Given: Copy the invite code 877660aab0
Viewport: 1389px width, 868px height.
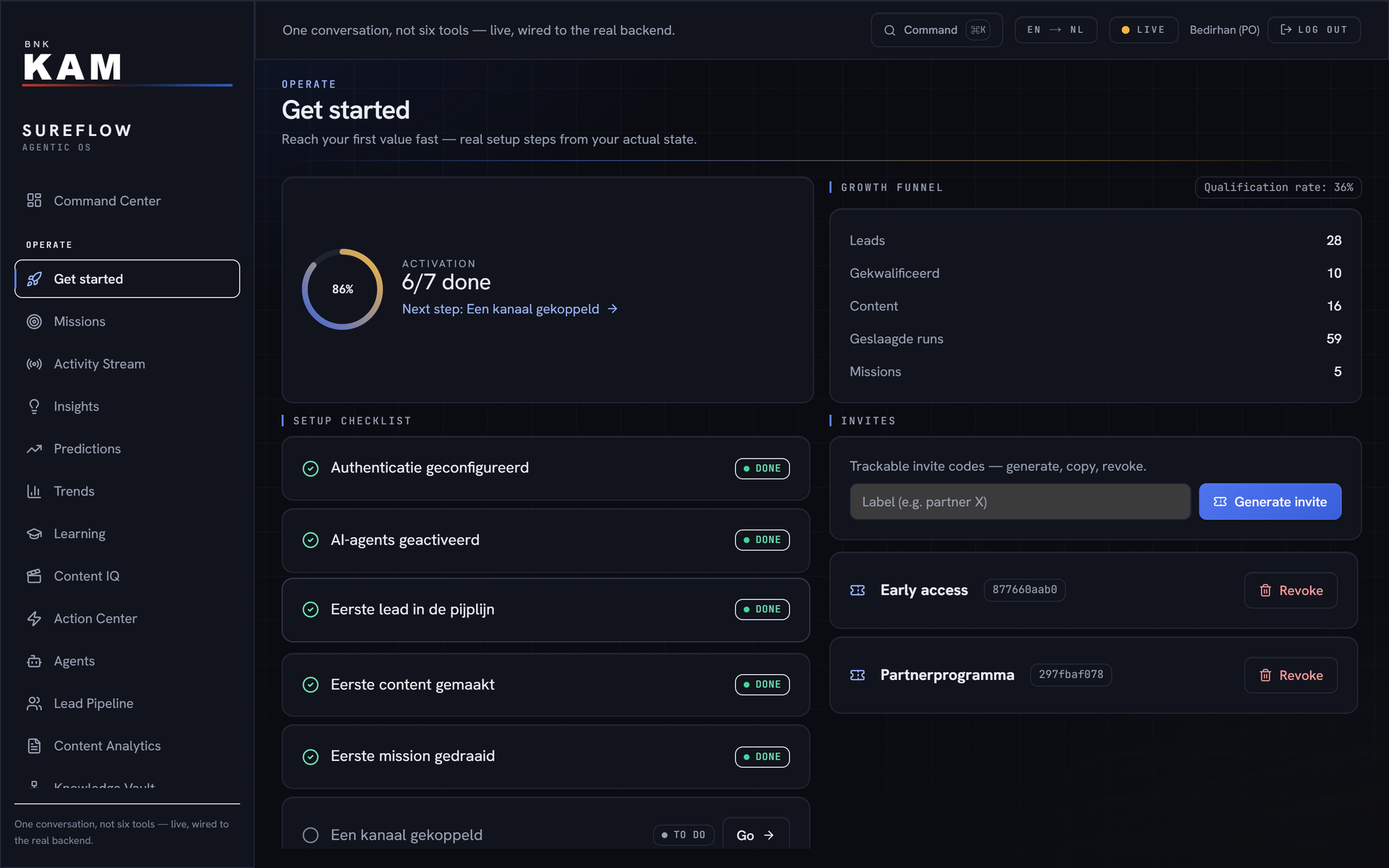Looking at the screenshot, I should tap(1024, 590).
